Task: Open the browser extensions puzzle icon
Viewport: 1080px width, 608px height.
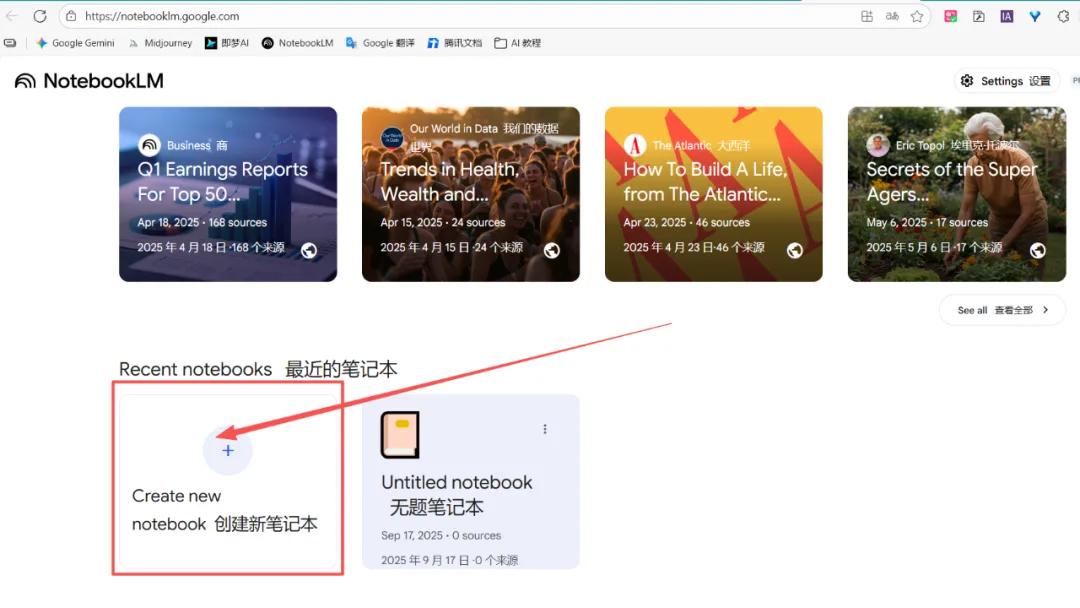Action: (x=1063, y=17)
